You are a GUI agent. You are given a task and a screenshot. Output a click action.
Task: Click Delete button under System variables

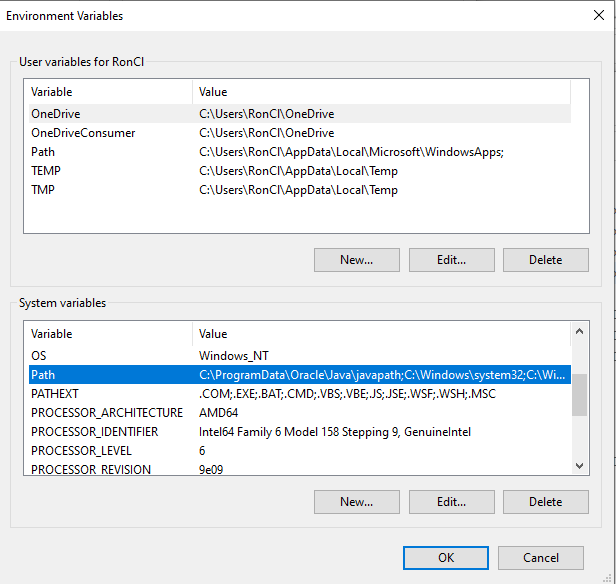coord(545,502)
